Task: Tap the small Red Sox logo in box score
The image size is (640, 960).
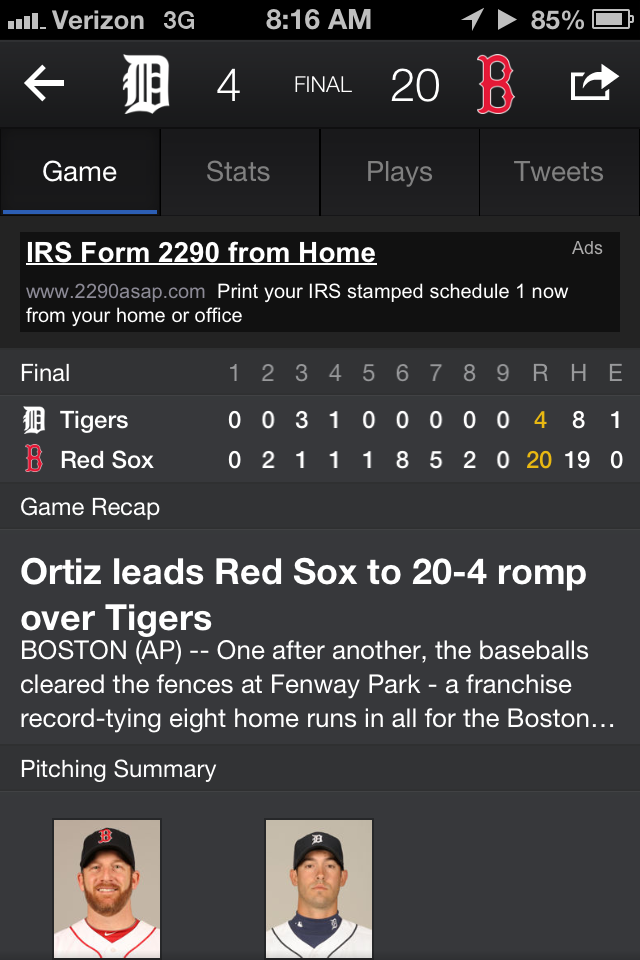Action: pos(33,460)
